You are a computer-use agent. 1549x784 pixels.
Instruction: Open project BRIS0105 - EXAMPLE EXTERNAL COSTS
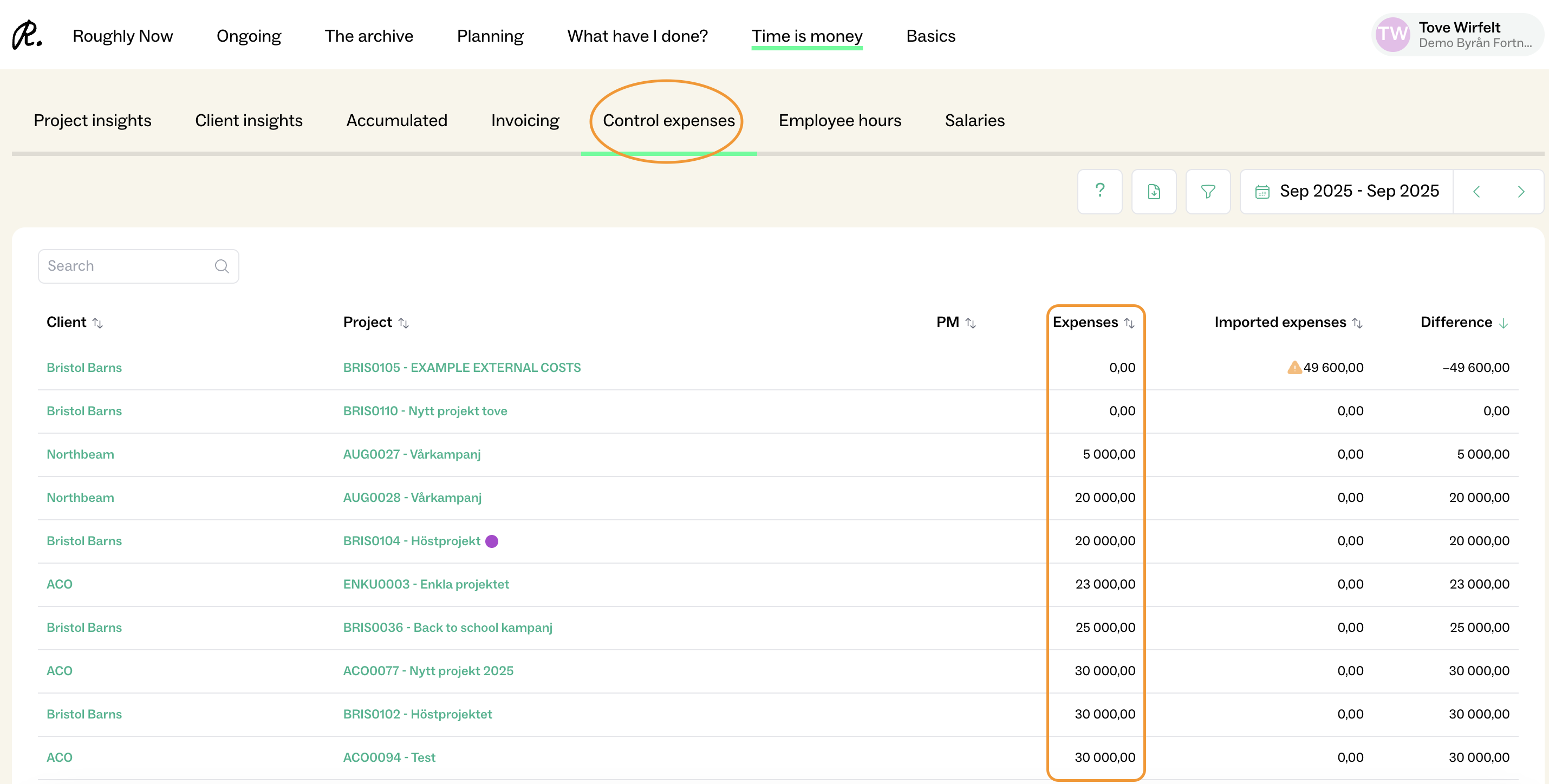[x=461, y=367]
